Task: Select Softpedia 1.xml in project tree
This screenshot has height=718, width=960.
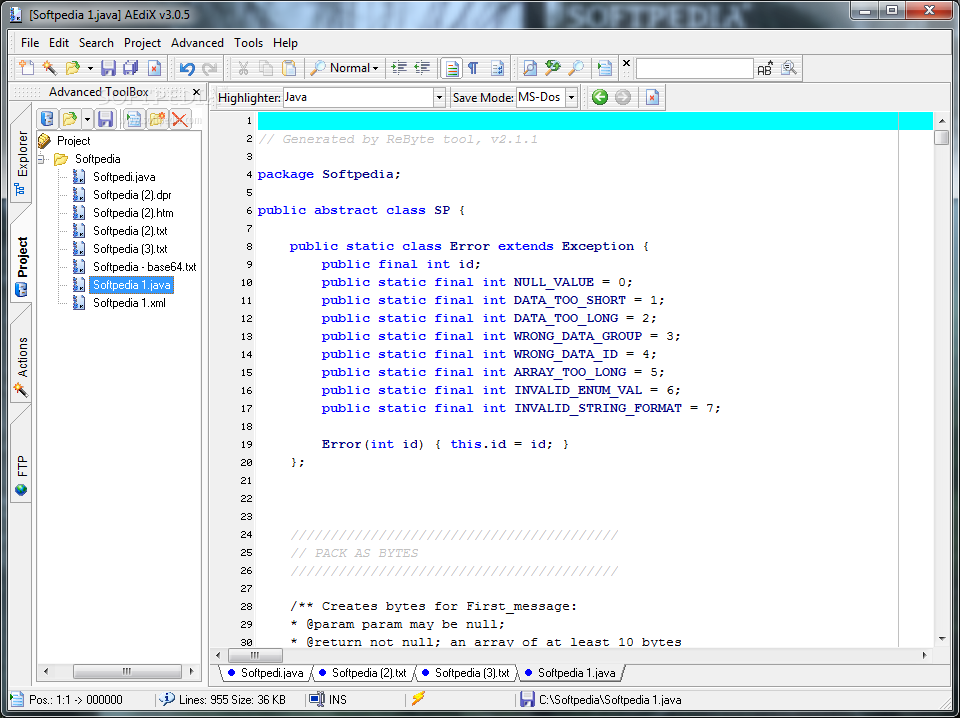Action: (x=129, y=303)
